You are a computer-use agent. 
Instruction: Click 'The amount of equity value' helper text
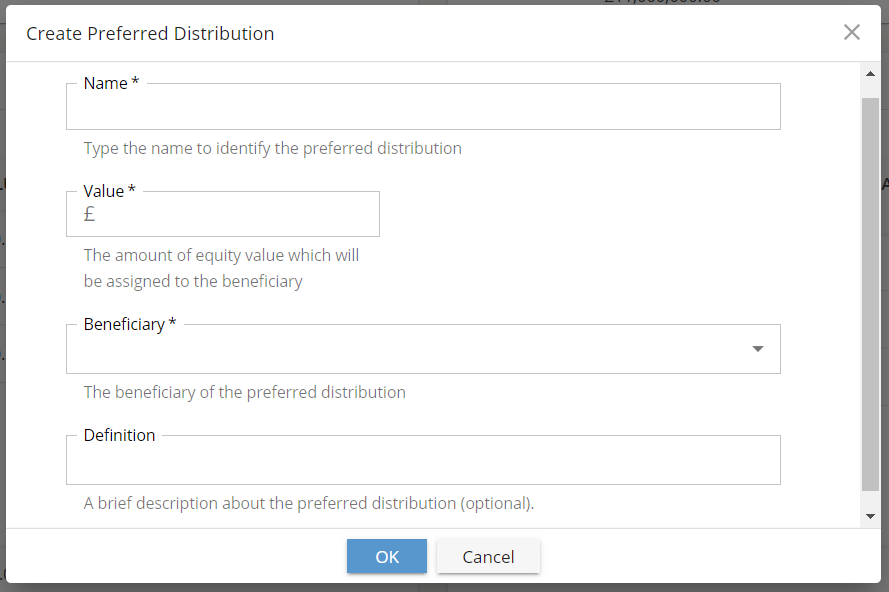[x=222, y=268]
